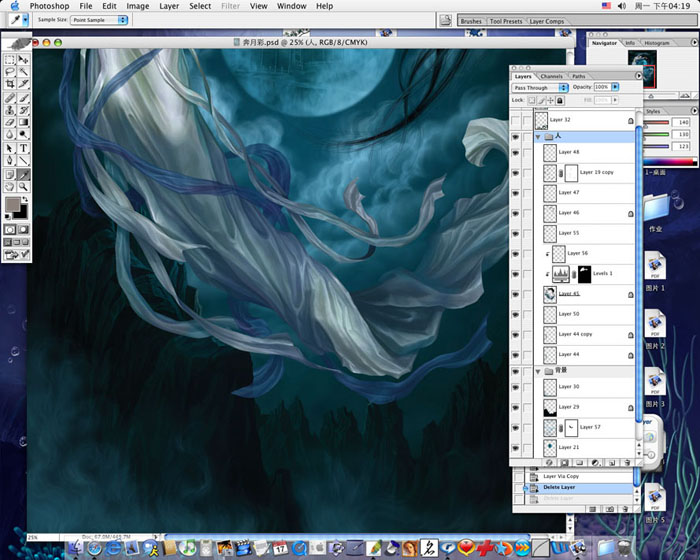Delete layer using Layers panel trash icon

tap(627, 463)
